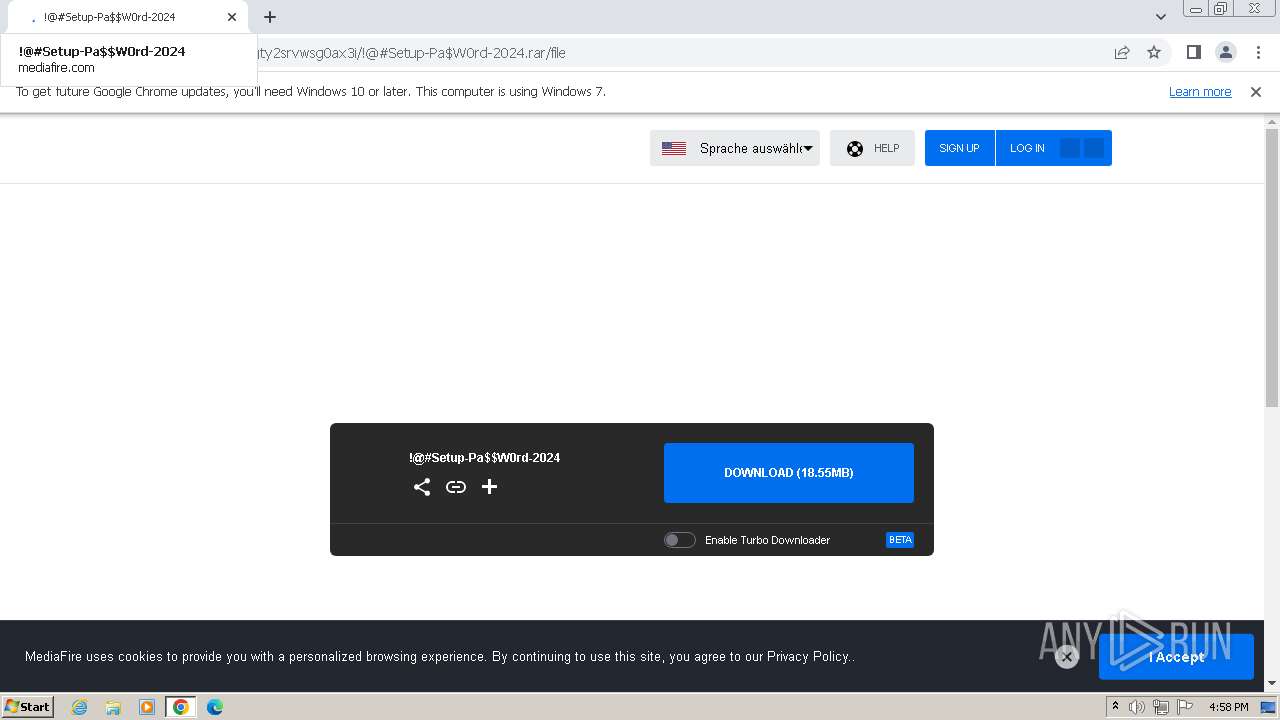
Task: Close the !@#Setup-Pa$$W0rd-2024 tab
Action: 232,17
